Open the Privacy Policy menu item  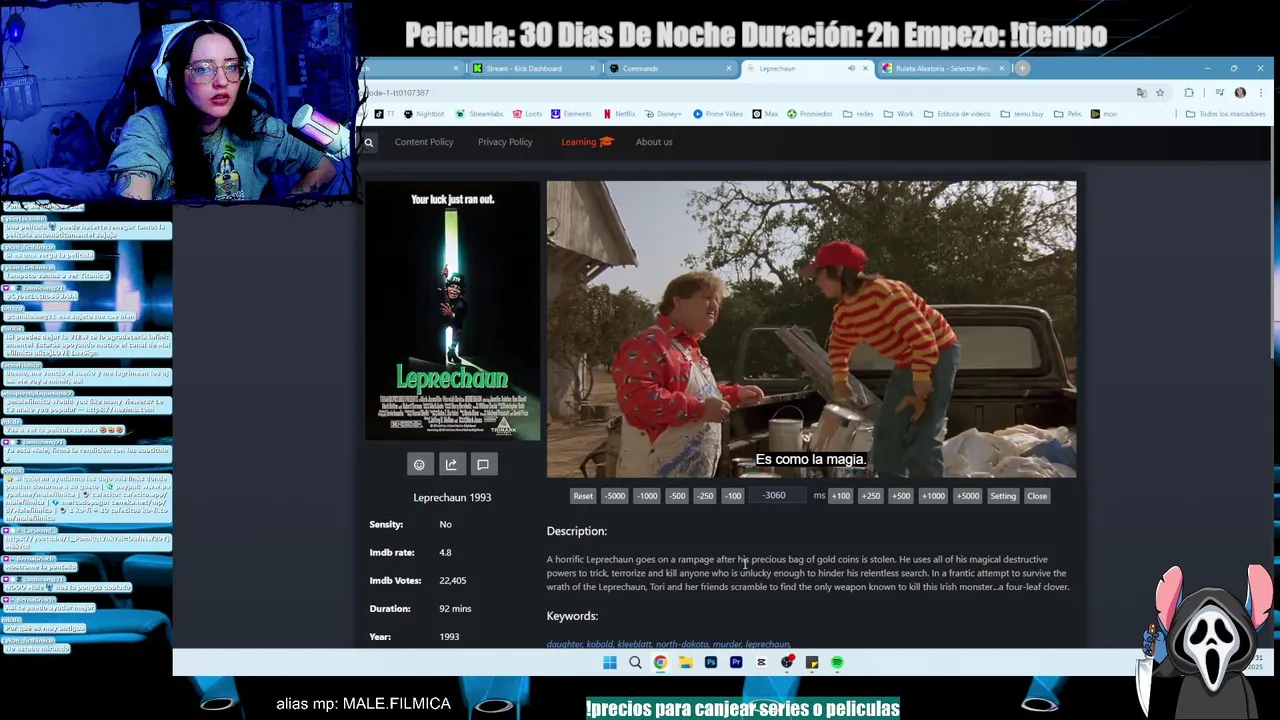coord(505,142)
